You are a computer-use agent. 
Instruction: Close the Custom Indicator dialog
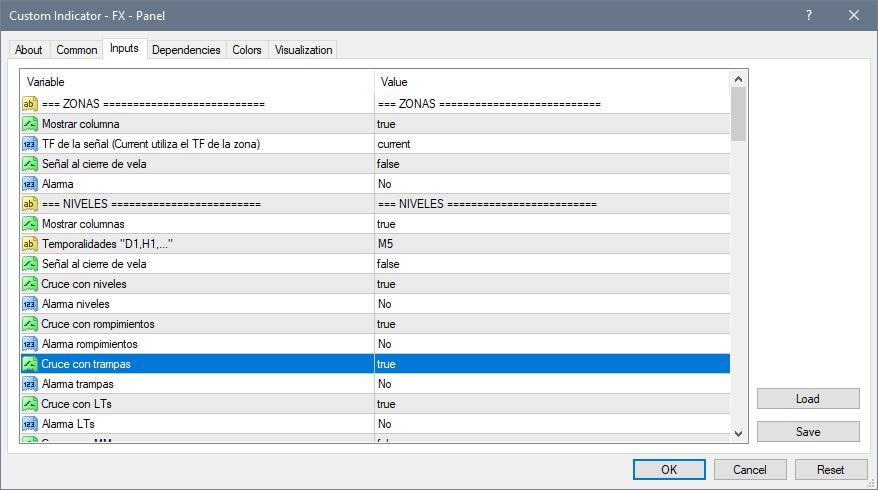click(854, 15)
